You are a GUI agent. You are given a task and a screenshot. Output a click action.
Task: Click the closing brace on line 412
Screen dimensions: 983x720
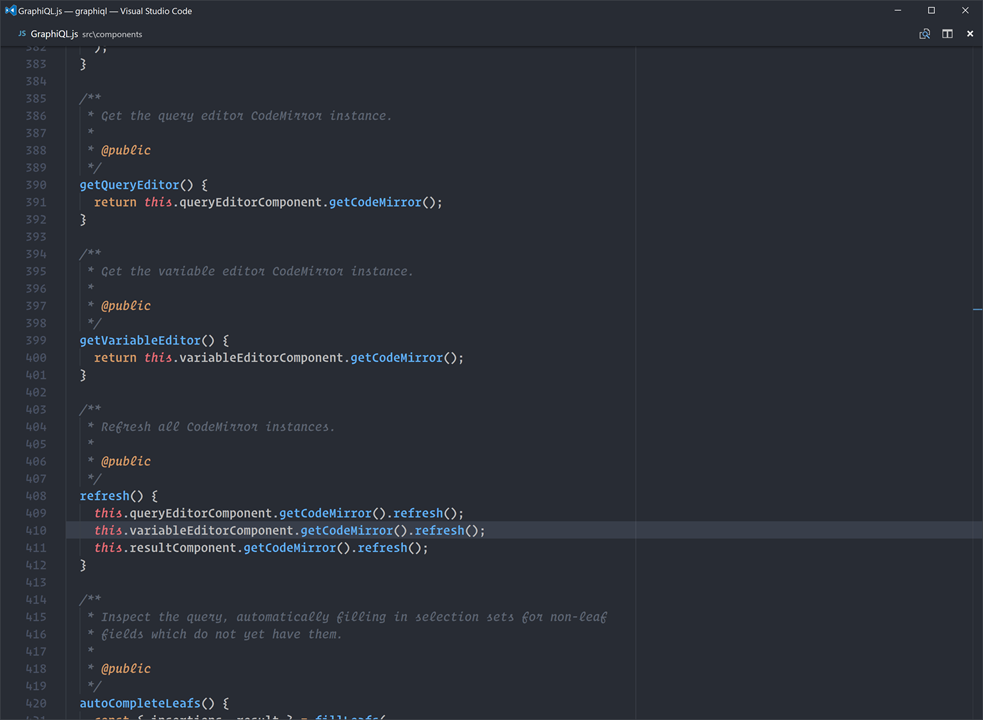coord(83,565)
